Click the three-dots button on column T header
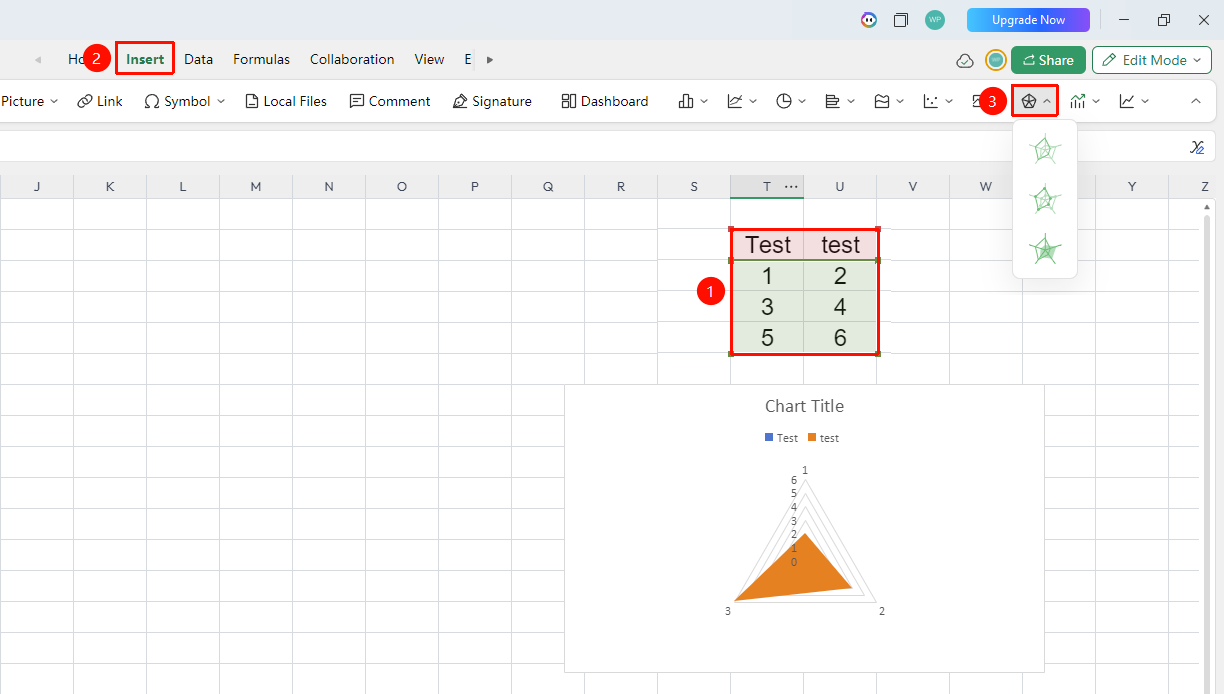The image size is (1224, 694). pos(791,187)
